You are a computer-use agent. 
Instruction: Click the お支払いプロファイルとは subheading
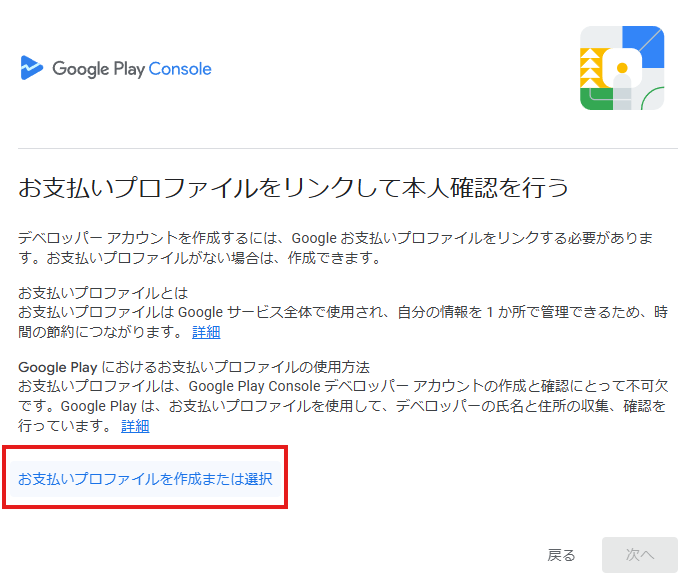pyautogui.click(x=103, y=293)
